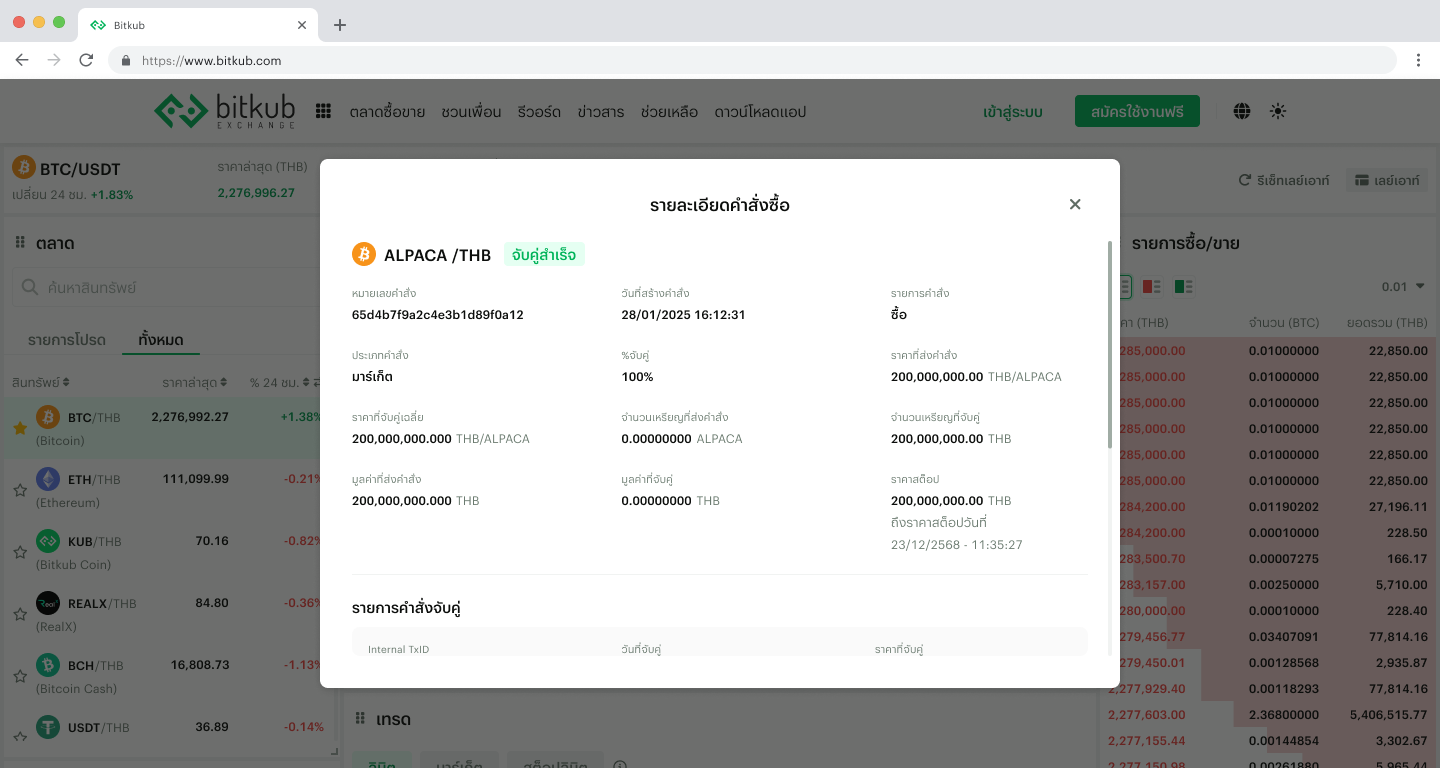Screen dimensions: 1440x768
Task: Open the 0.01 price grouping dropdown
Action: click(x=1403, y=287)
